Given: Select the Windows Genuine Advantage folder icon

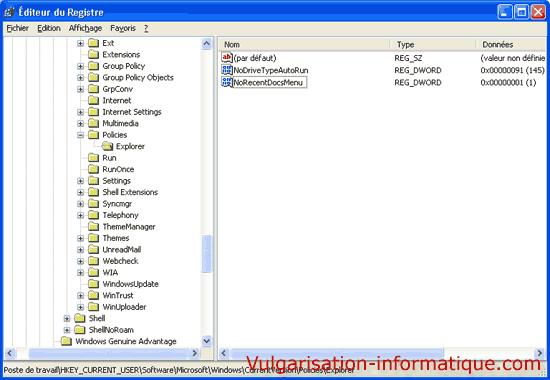Looking at the screenshot, I should coord(66,341).
